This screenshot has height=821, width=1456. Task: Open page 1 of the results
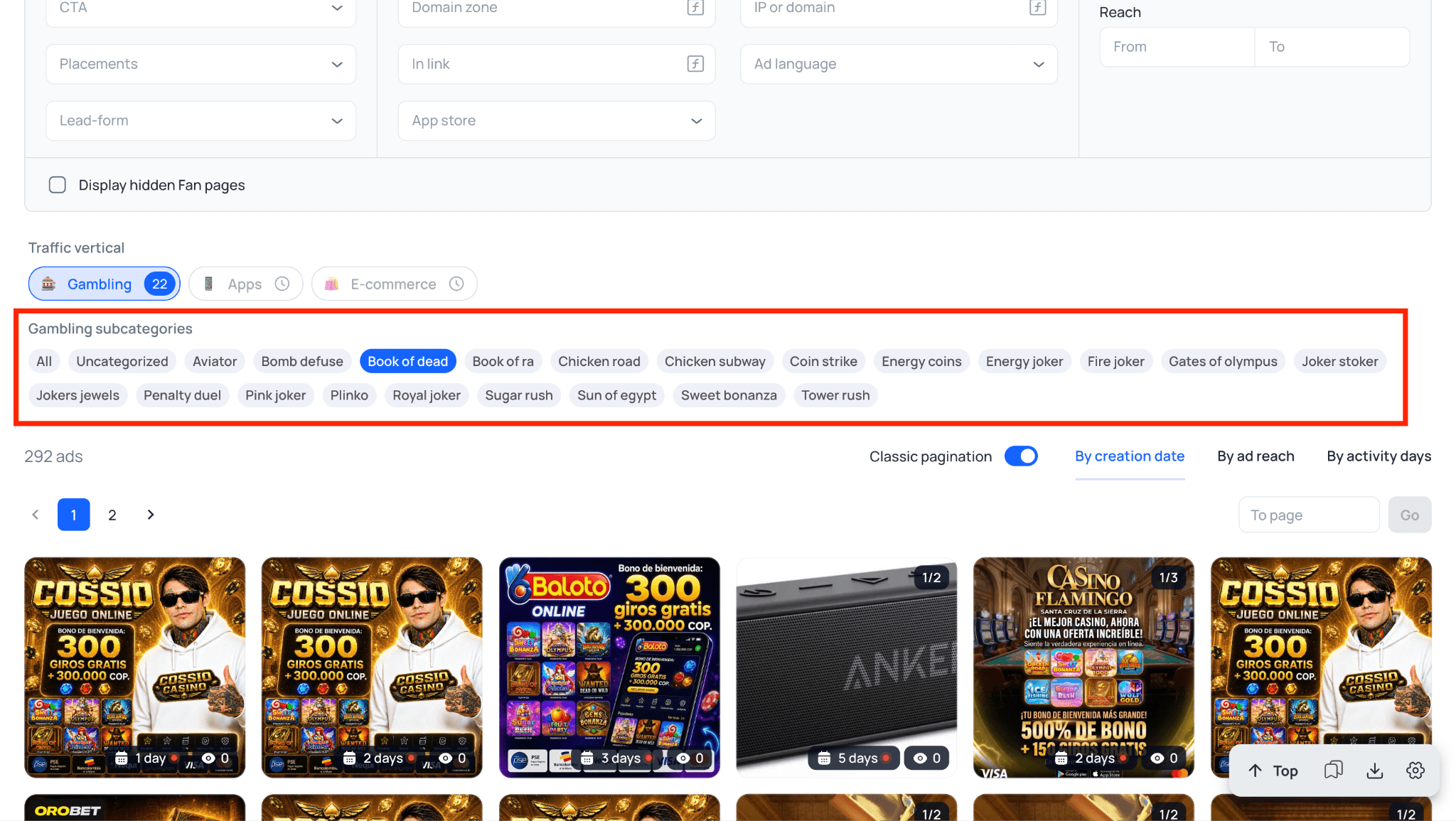[74, 515]
